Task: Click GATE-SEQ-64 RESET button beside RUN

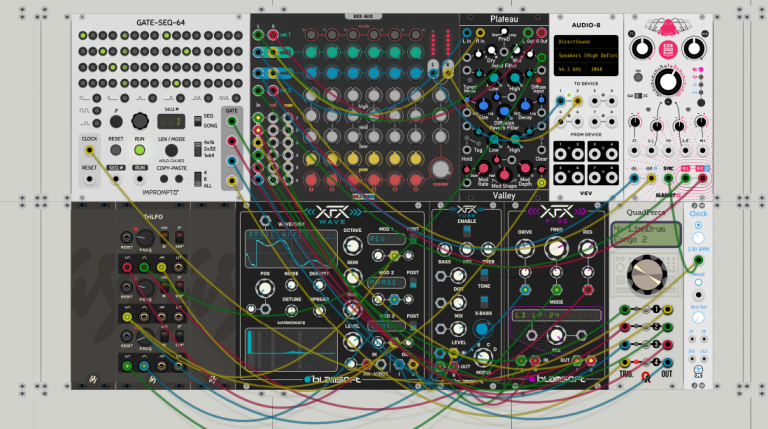Action: pos(116,150)
